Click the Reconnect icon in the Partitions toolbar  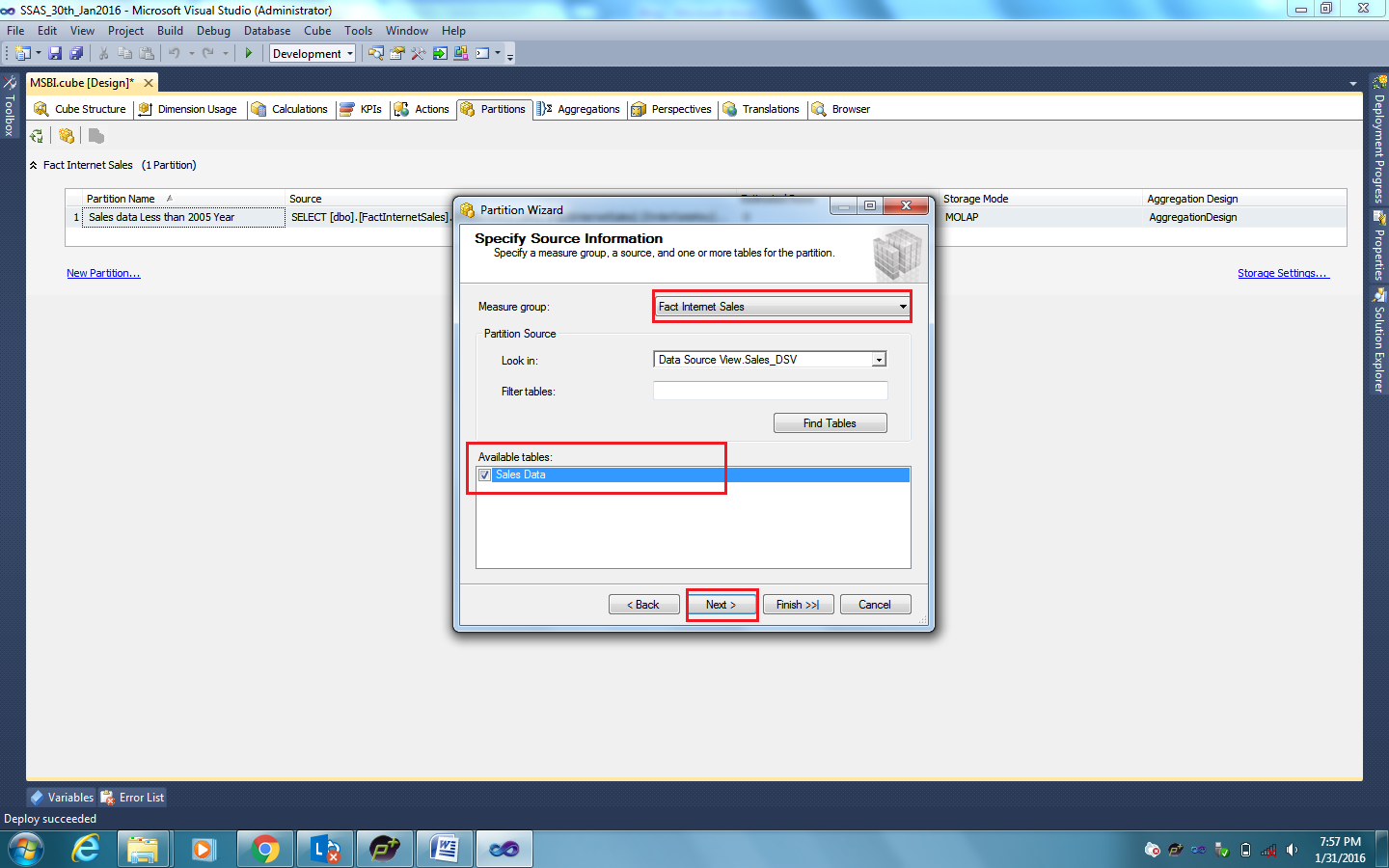[37, 136]
